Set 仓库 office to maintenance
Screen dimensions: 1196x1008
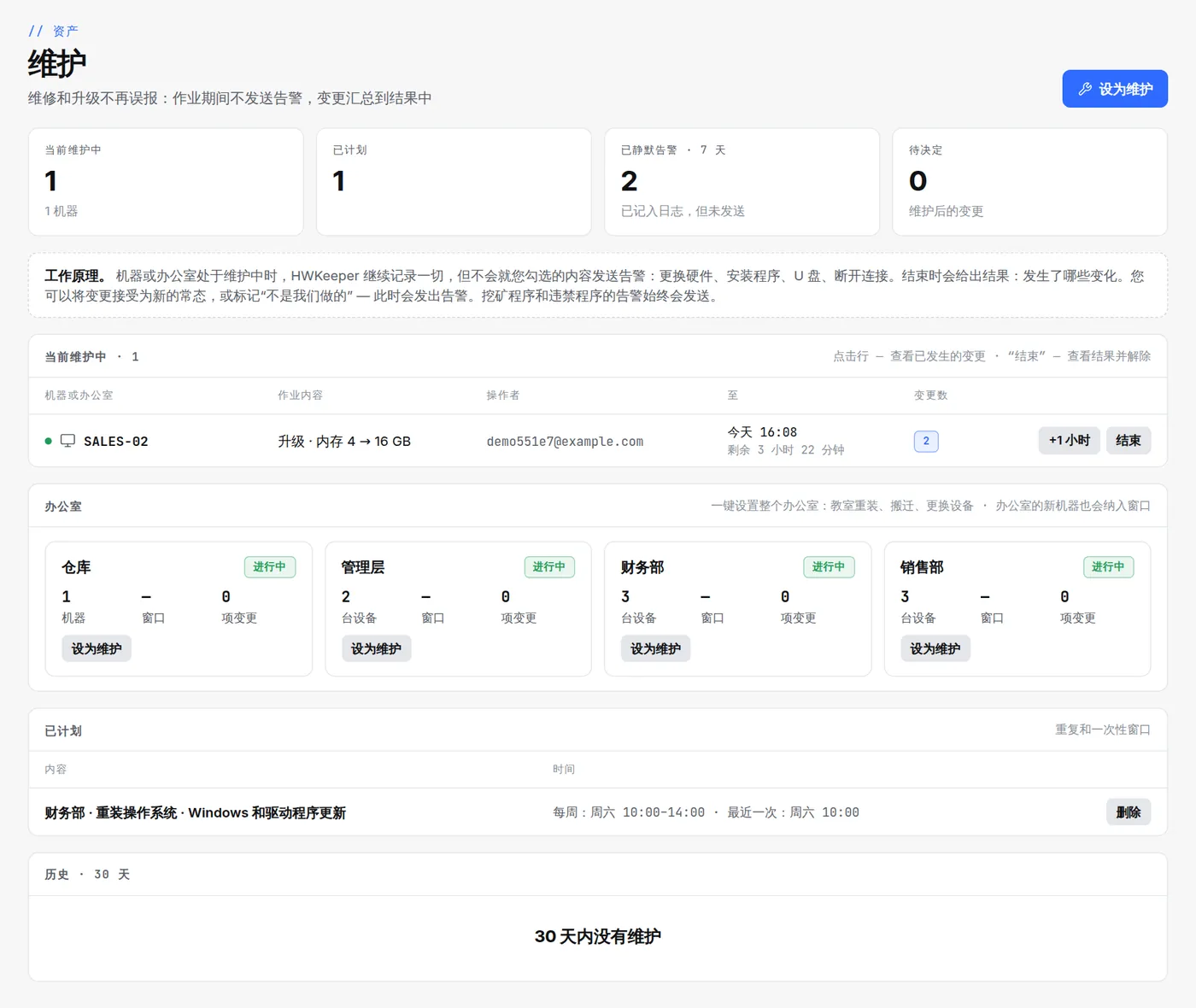coord(97,648)
